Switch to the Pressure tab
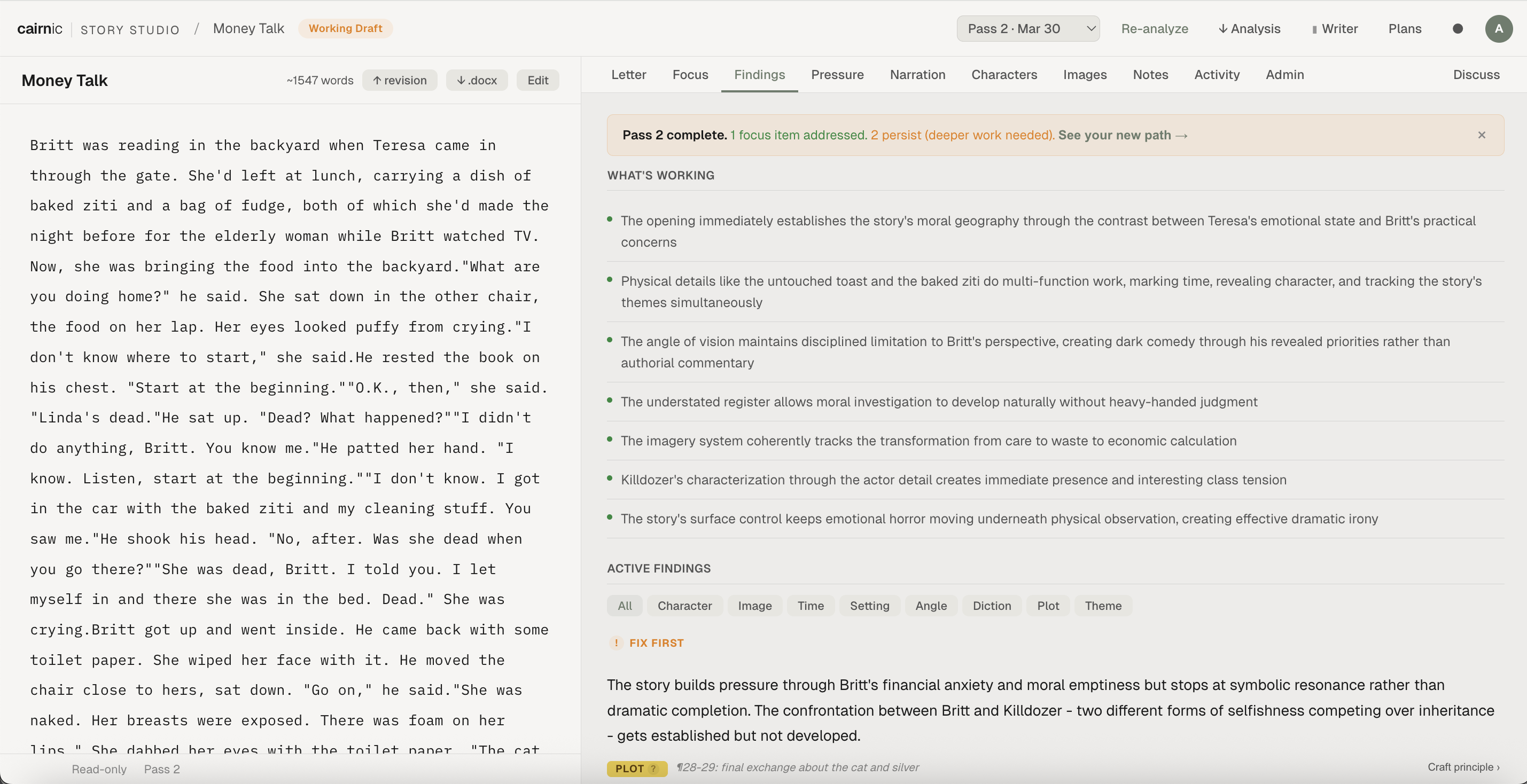The image size is (1527, 784). [x=837, y=75]
